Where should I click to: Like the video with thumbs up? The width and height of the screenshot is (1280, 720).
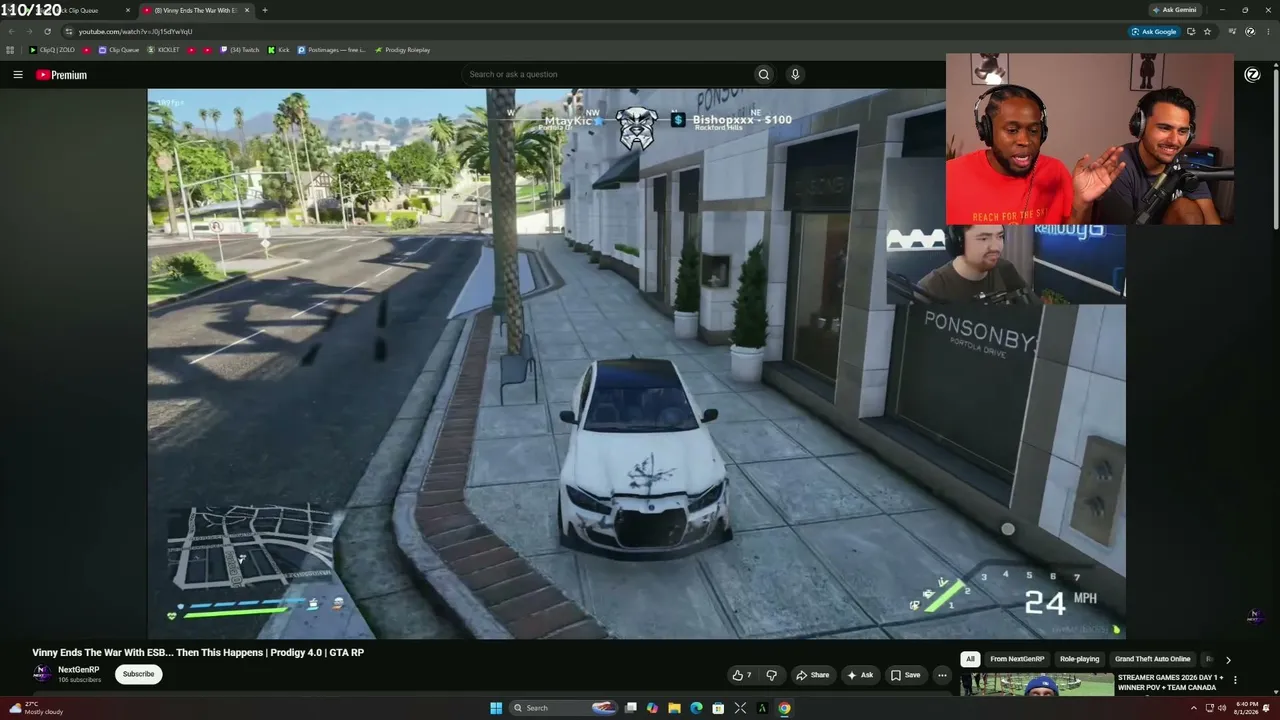742,675
